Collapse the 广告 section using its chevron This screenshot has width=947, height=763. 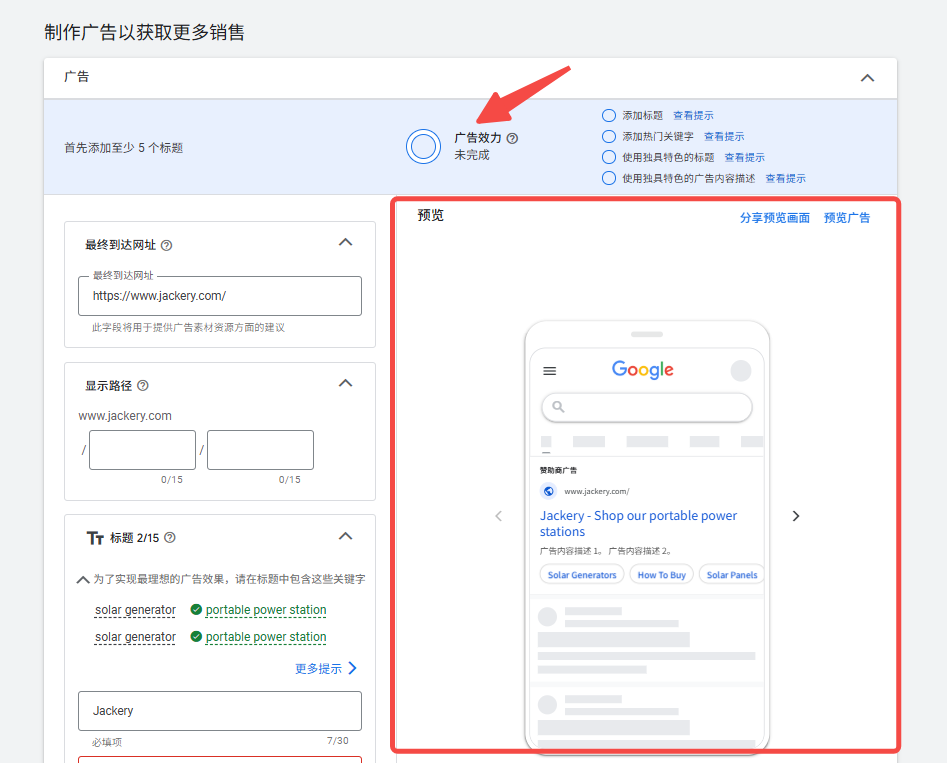tap(867, 77)
